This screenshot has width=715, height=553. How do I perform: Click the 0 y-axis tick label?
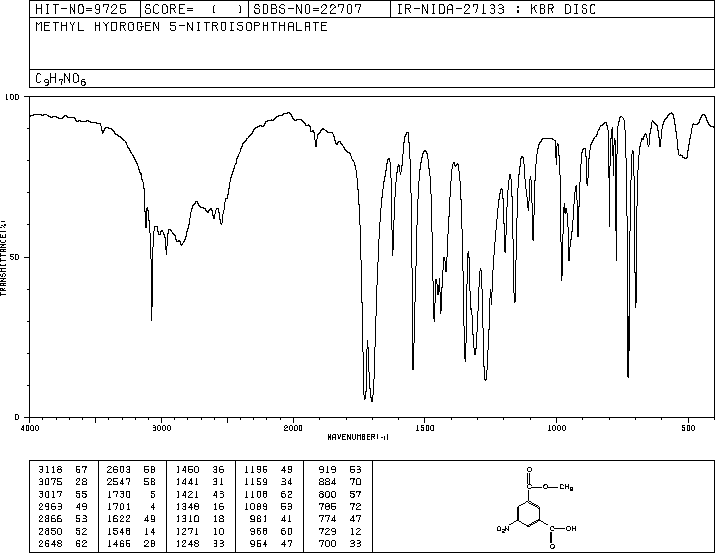tap(17, 417)
